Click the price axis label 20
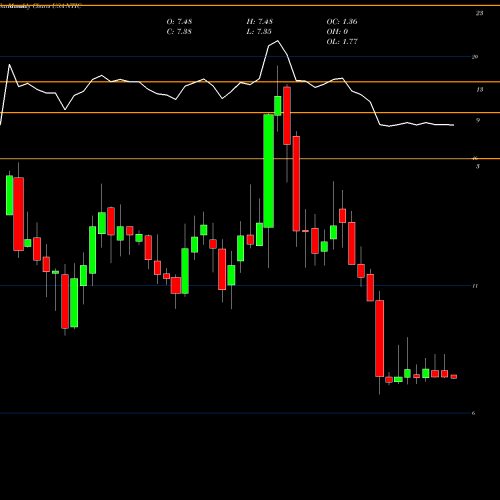The width and height of the screenshot is (500, 500). coord(475,57)
